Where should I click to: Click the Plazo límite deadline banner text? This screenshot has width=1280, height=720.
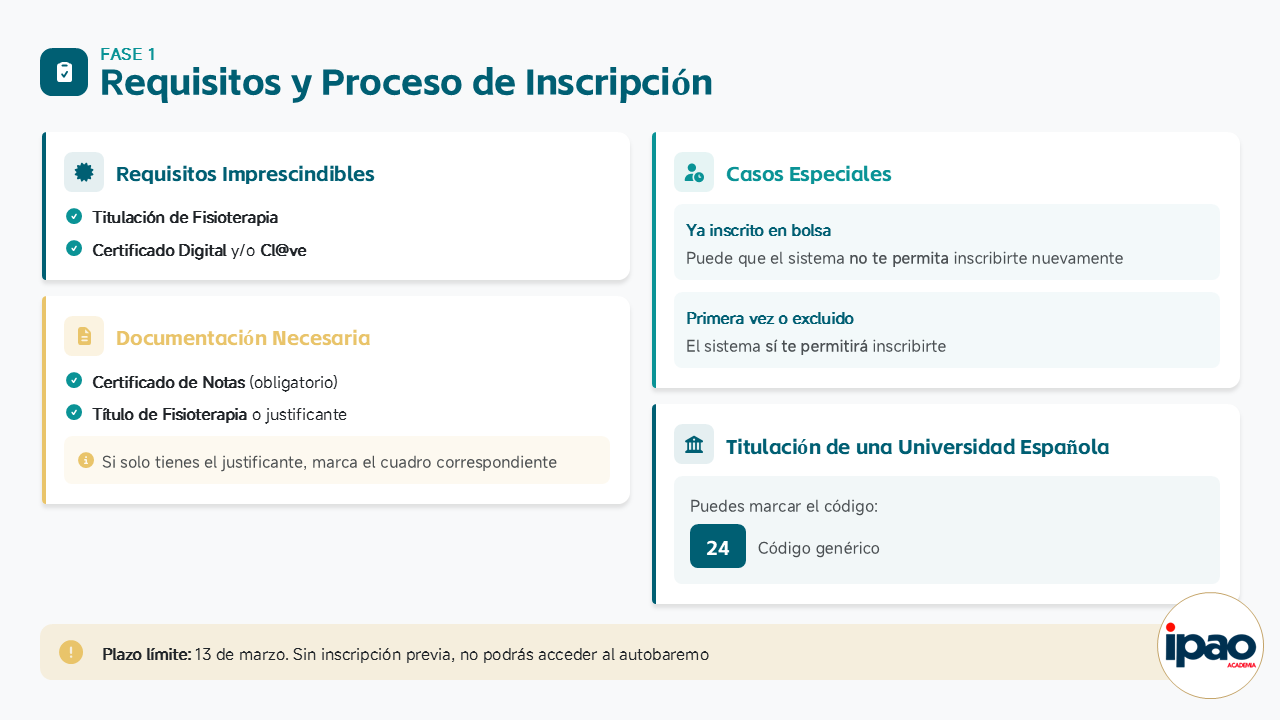click(x=405, y=655)
